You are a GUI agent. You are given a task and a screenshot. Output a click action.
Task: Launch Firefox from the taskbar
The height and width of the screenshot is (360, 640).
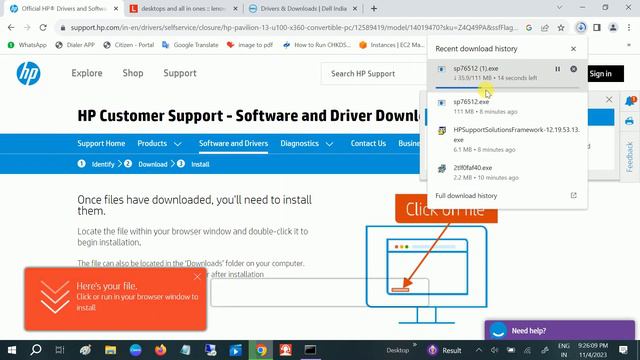click(x=161, y=350)
